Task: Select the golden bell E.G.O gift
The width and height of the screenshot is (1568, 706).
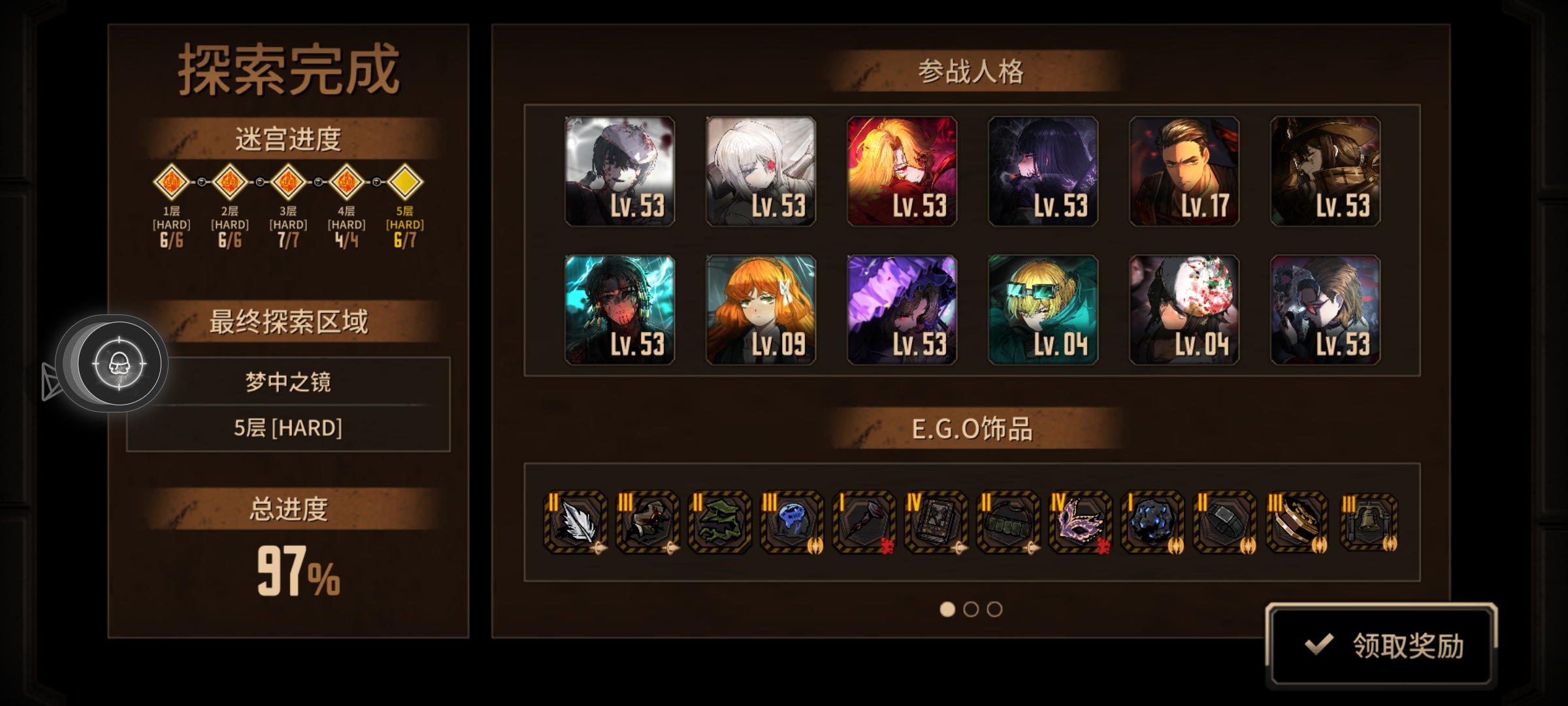Action: coord(1369,522)
